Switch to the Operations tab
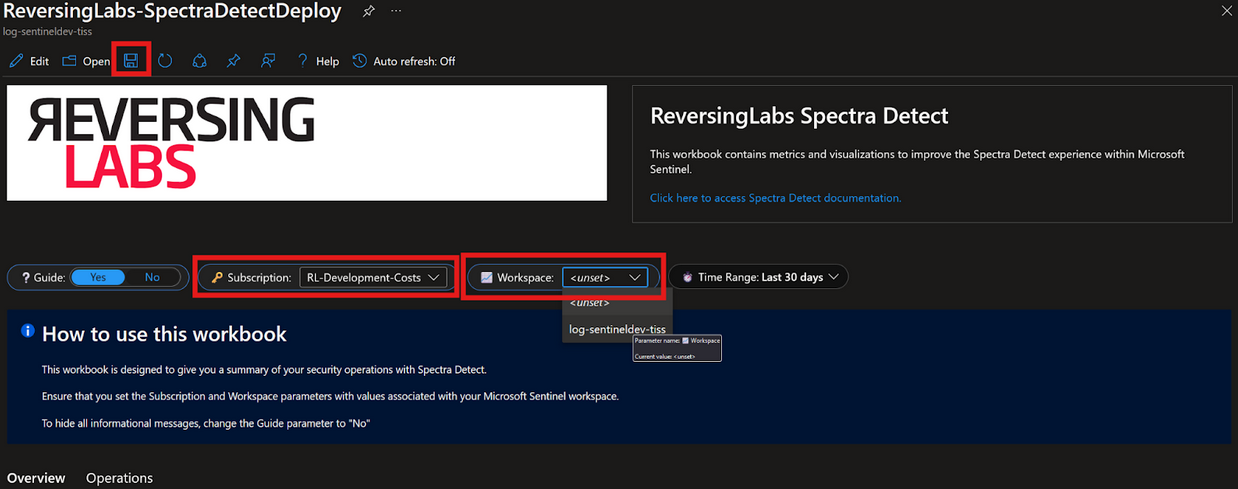The image size is (1238, 489). tap(119, 478)
